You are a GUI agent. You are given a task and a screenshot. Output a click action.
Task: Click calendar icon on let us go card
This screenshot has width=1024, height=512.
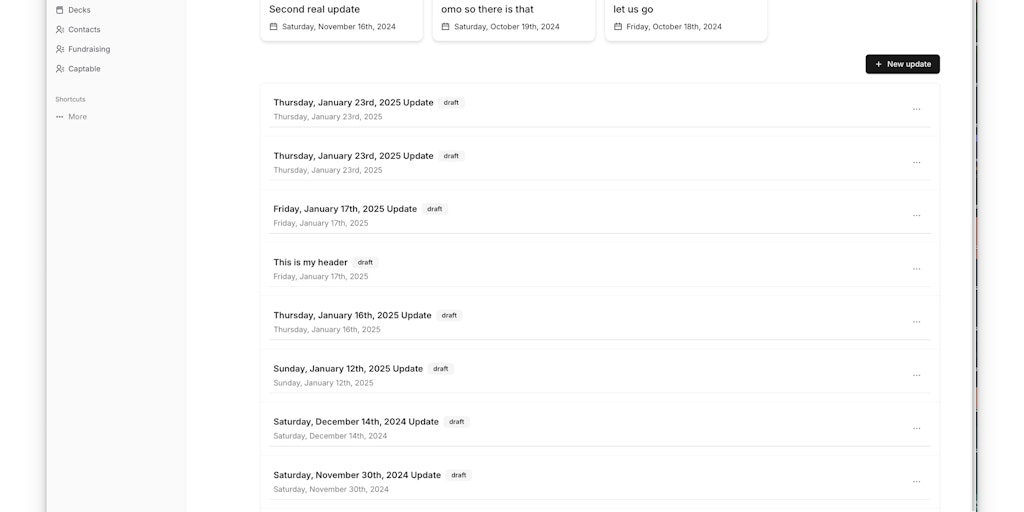tap(618, 27)
